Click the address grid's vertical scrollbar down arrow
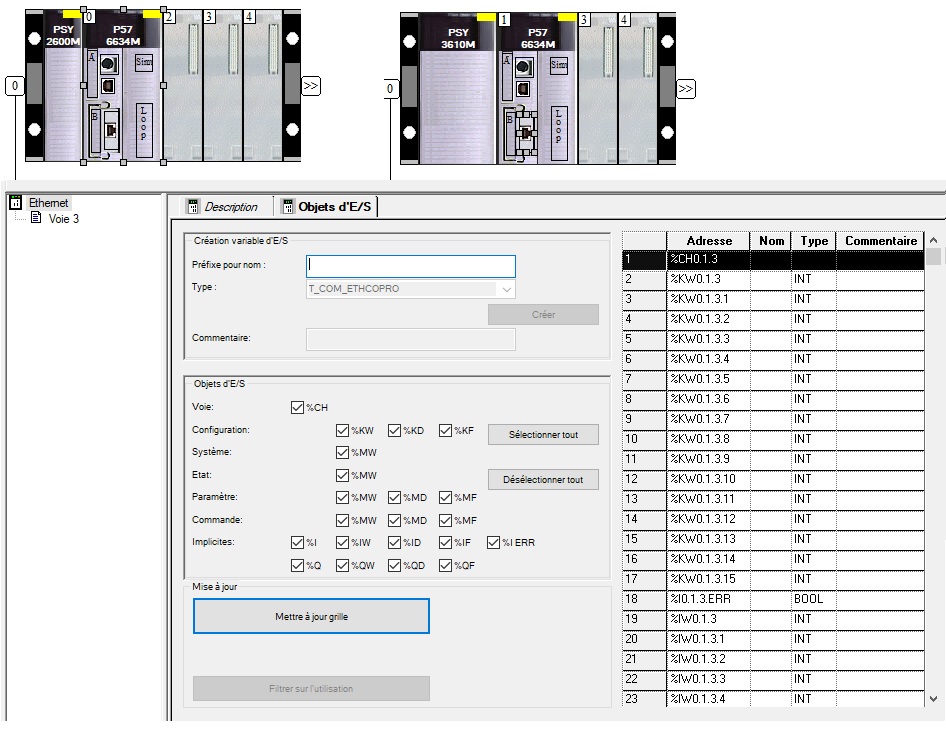The height and width of the screenshot is (740, 946). click(x=934, y=699)
